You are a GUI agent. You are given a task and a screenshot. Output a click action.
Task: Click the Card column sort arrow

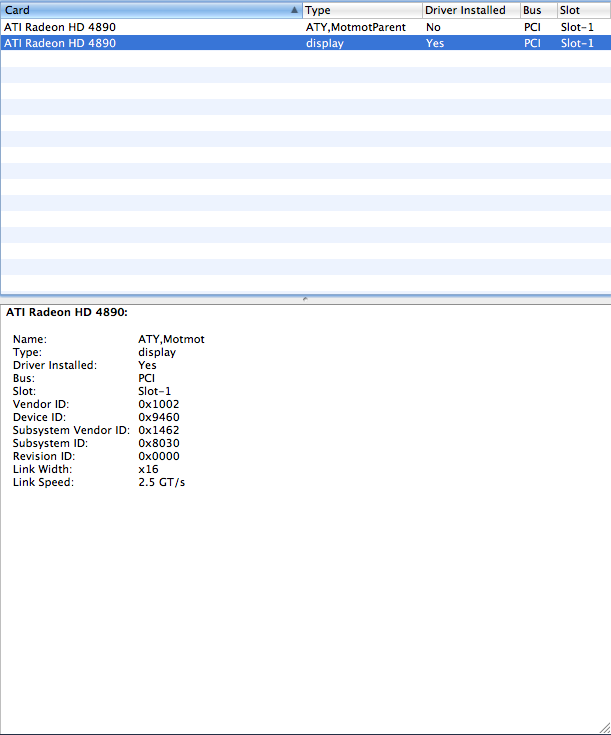click(x=294, y=10)
